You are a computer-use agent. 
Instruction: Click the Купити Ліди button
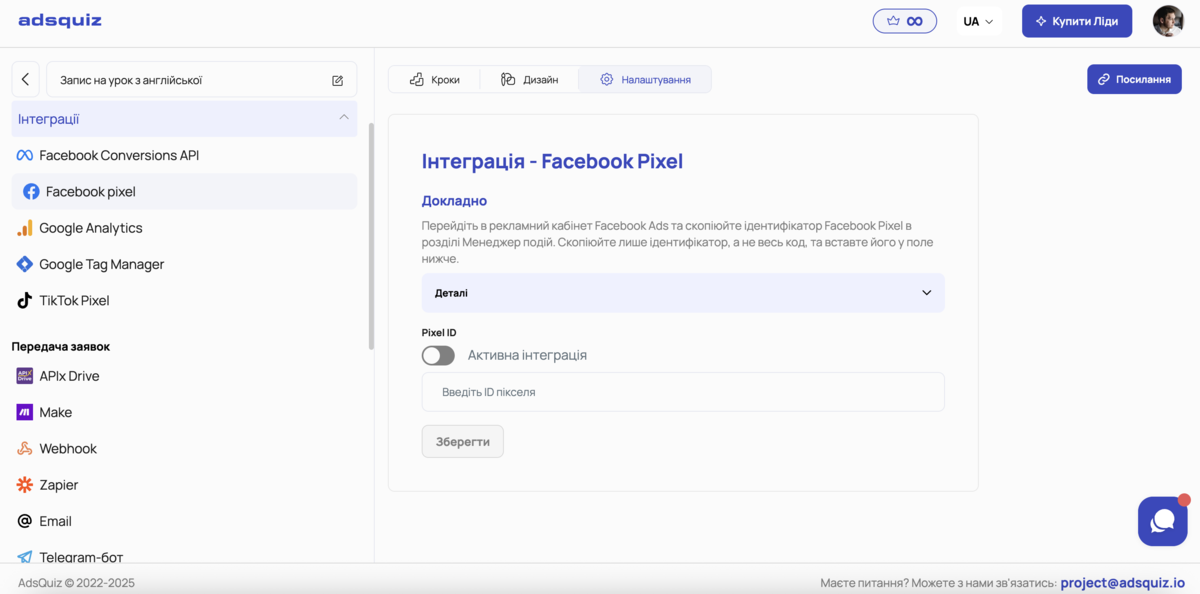[1077, 21]
